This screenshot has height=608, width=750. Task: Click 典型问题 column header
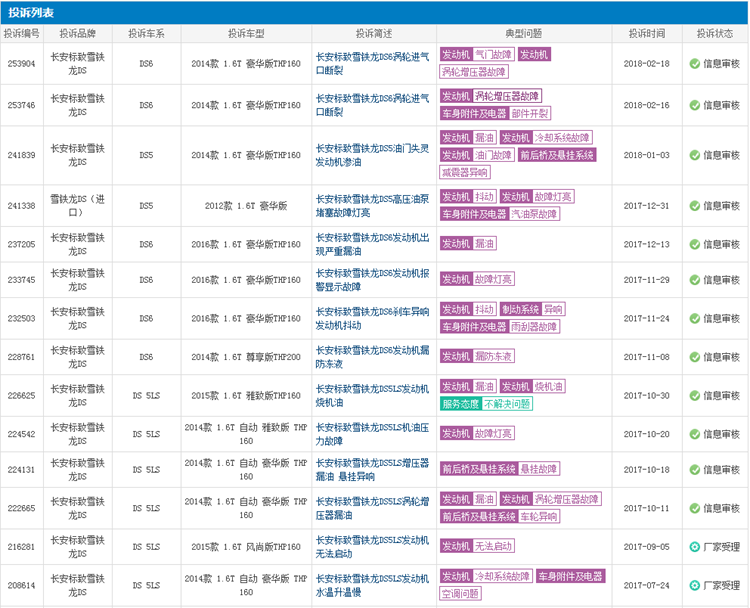(x=524, y=33)
